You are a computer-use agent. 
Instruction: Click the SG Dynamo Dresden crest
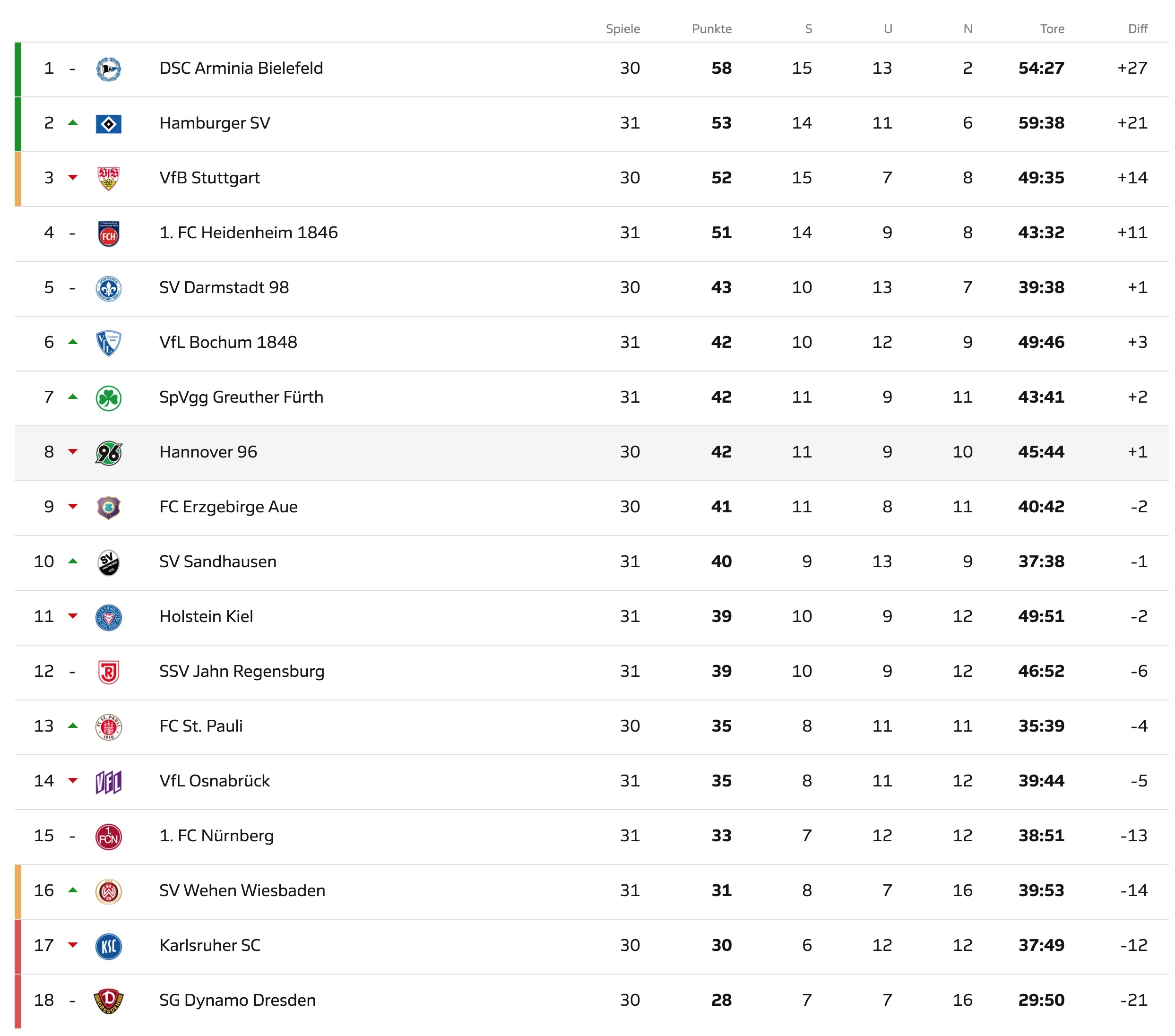pyautogui.click(x=108, y=1001)
